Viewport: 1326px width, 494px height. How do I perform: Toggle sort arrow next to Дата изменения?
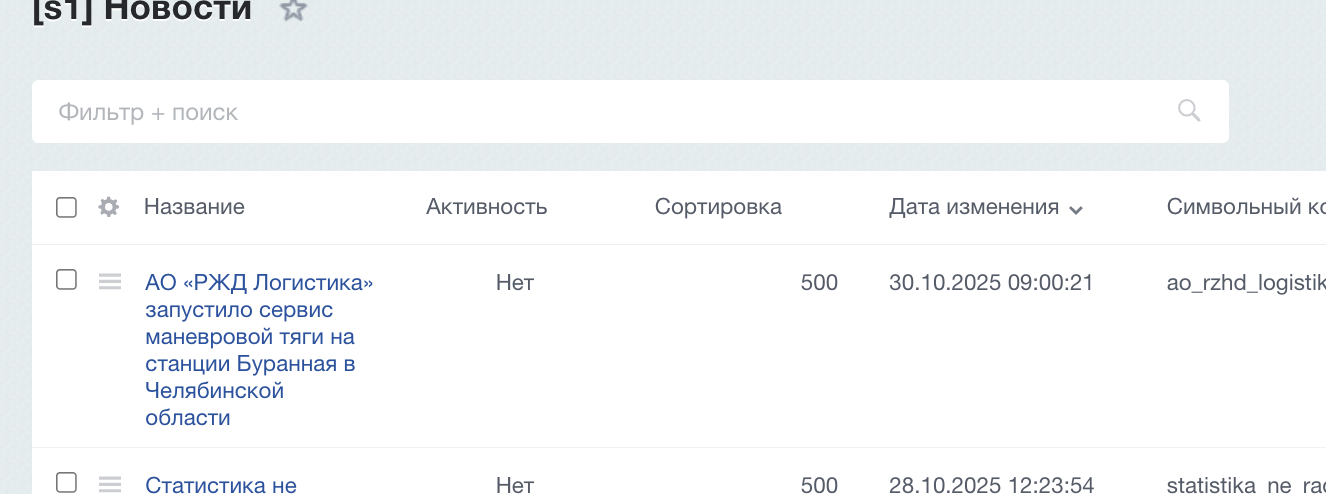point(1076,209)
